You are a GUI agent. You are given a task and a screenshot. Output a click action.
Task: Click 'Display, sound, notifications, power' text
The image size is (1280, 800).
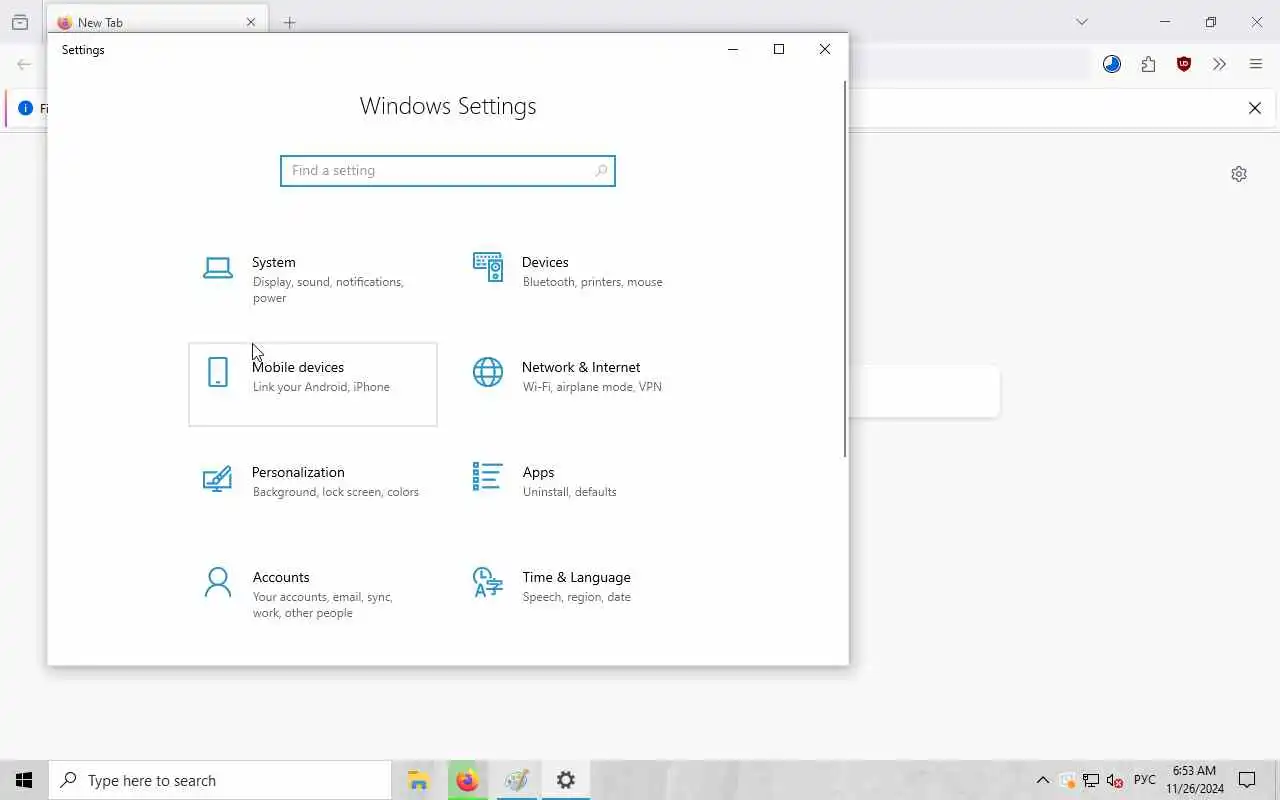pos(328,290)
